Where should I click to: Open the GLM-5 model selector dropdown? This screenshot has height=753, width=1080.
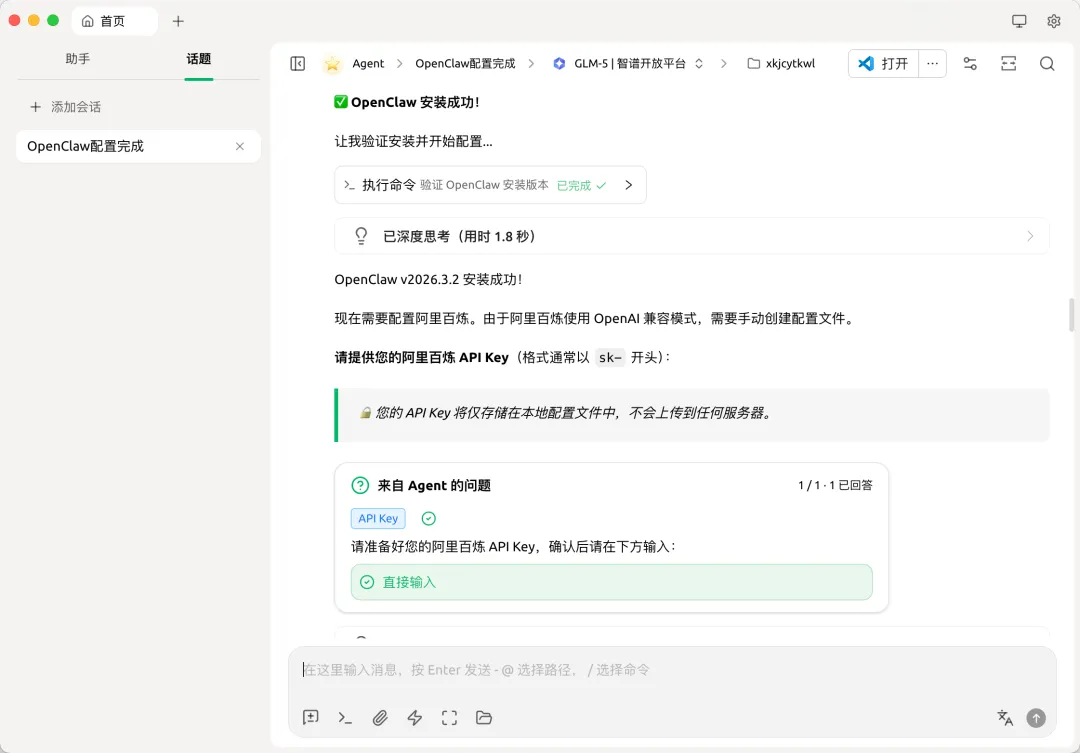coord(628,63)
